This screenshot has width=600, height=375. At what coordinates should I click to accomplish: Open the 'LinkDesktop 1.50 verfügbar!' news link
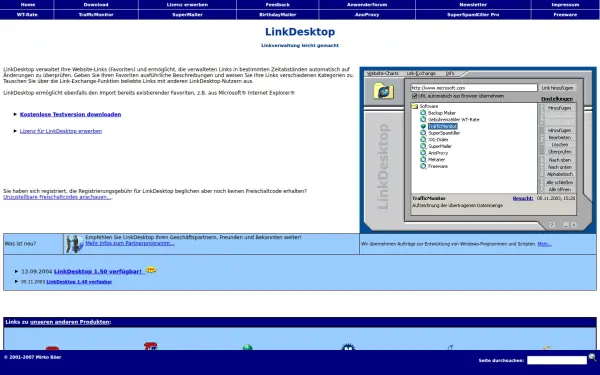(x=99, y=271)
